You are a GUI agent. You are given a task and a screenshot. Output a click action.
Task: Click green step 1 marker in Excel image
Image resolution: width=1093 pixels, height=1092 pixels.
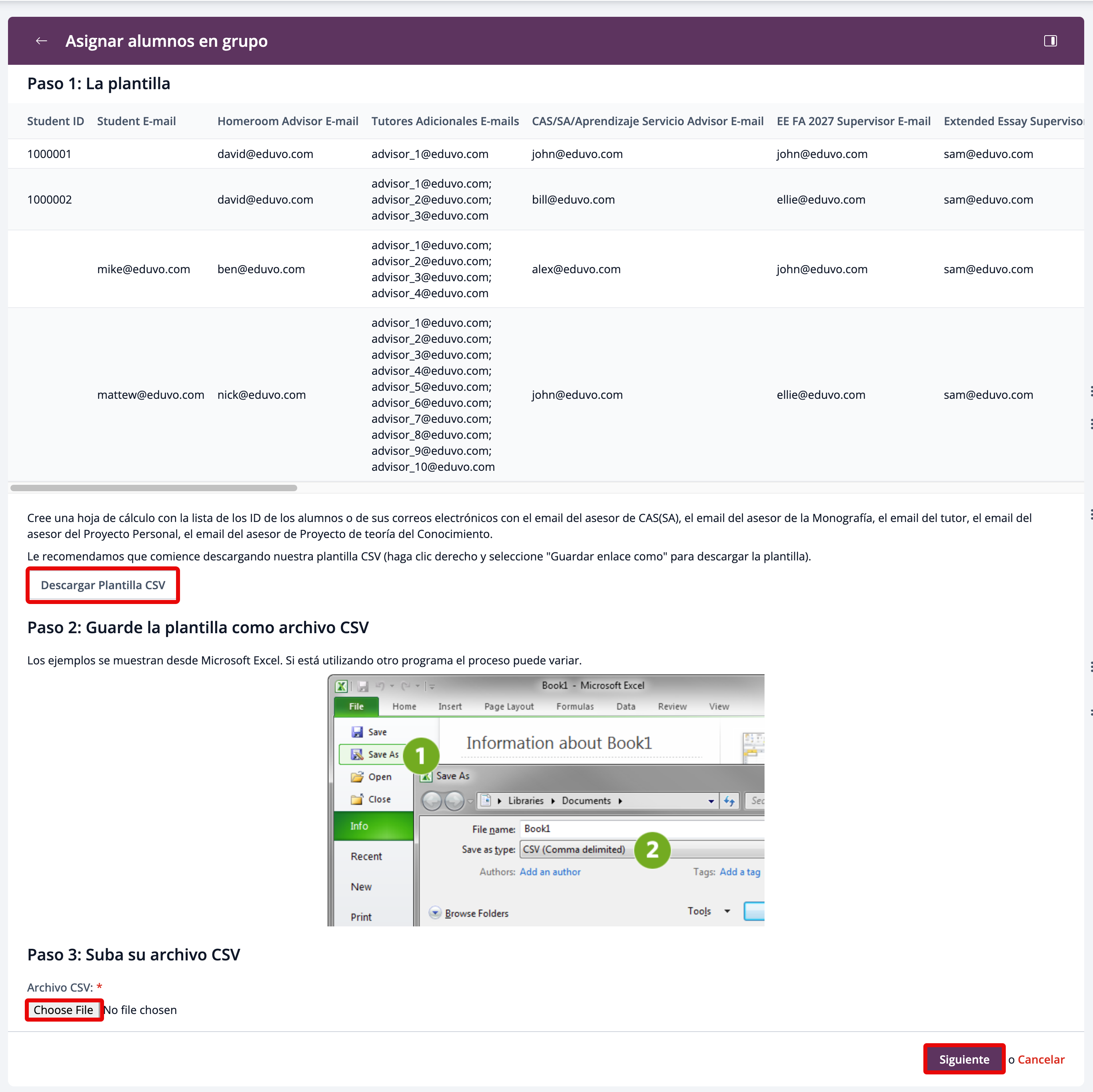click(x=420, y=756)
